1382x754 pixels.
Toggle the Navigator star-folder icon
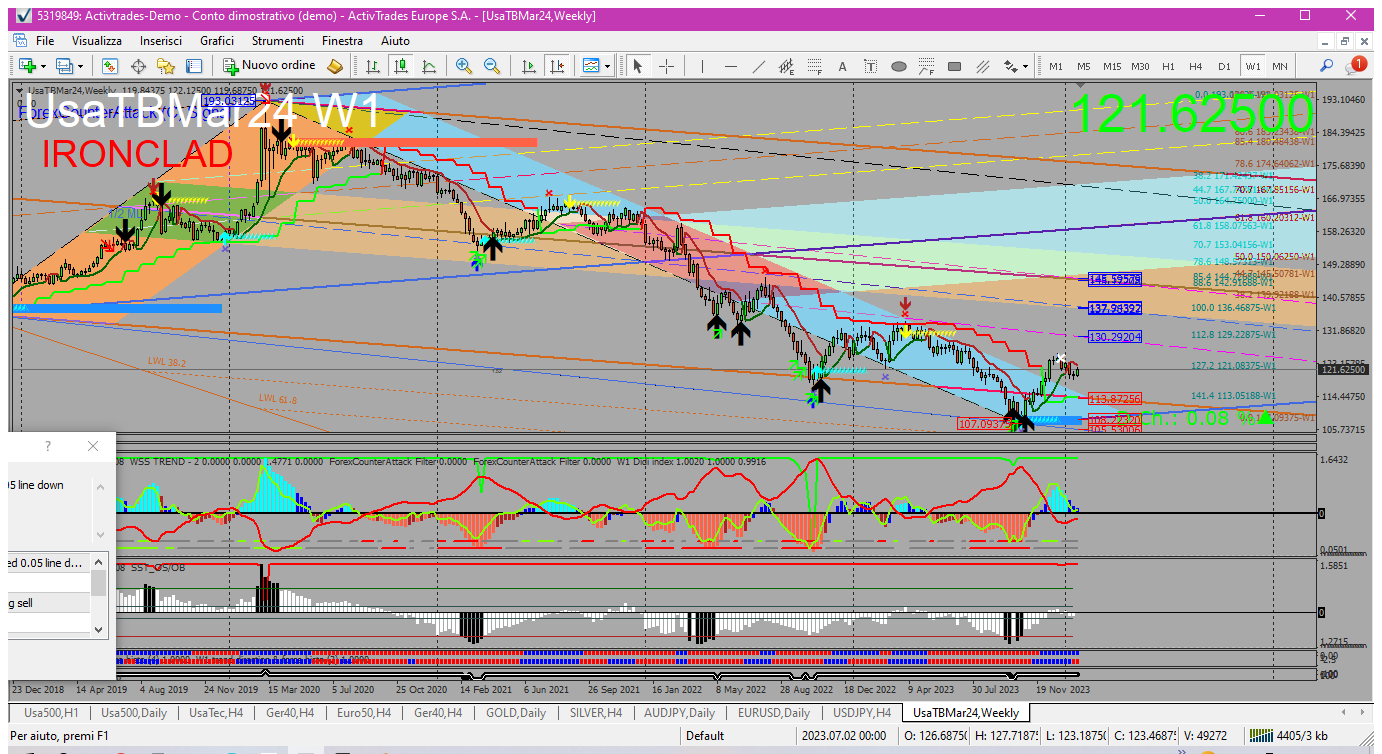coord(166,66)
